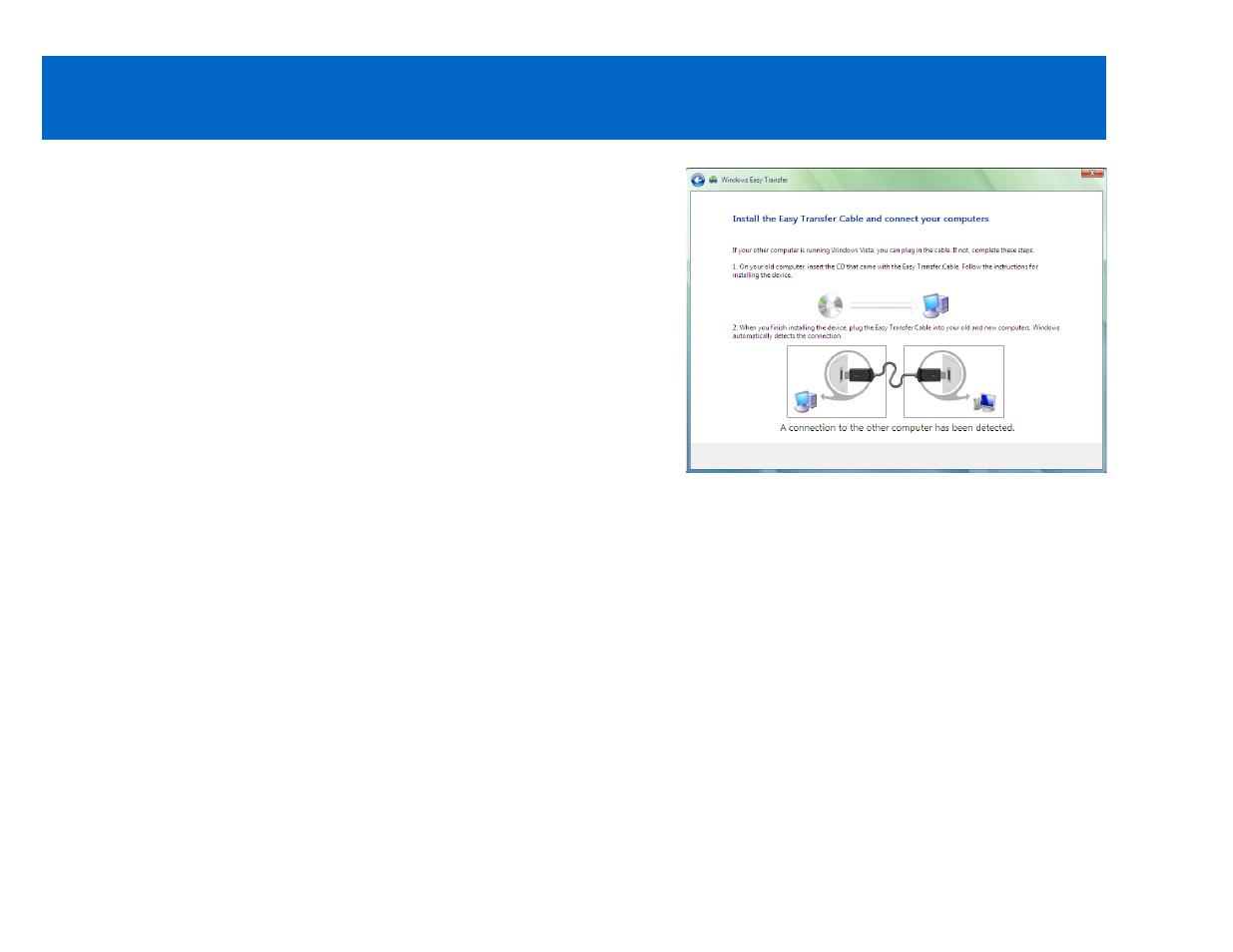
Task: Go back with the blue arrow button
Action: point(698,181)
